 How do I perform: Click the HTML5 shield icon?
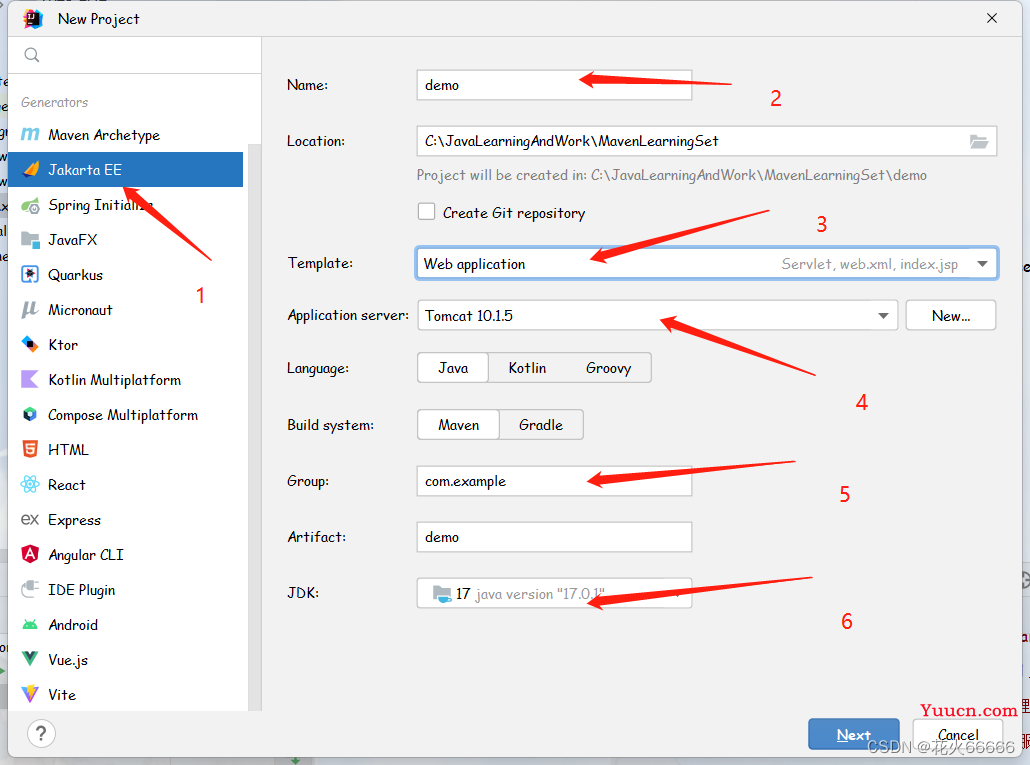coord(30,449)
